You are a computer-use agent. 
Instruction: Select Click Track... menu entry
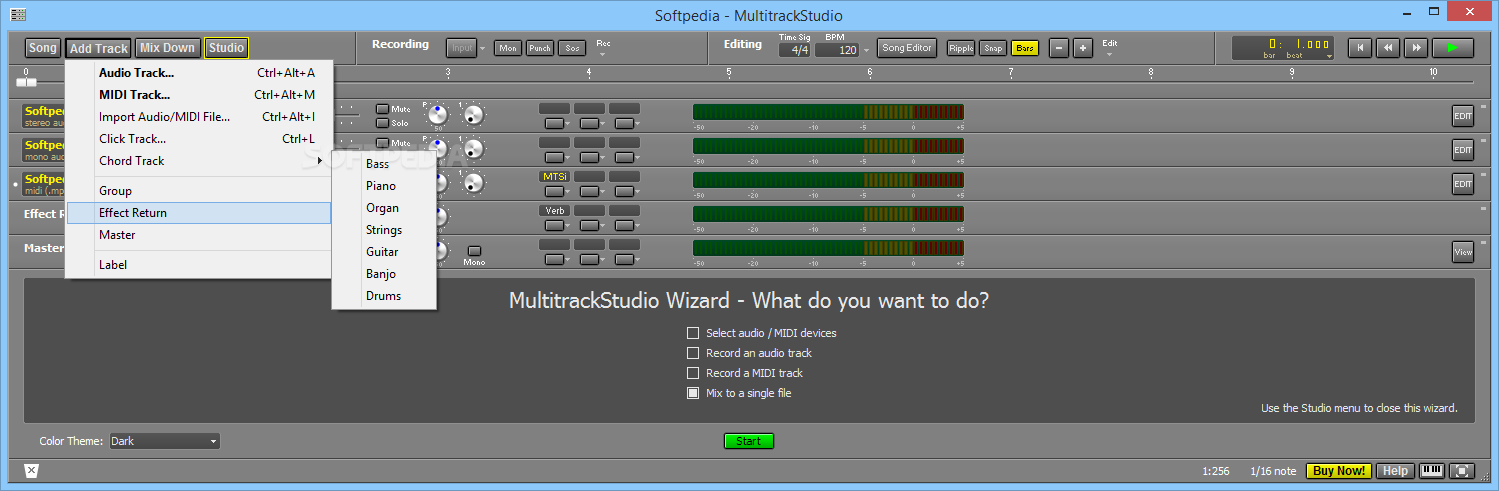click(198, 138)
